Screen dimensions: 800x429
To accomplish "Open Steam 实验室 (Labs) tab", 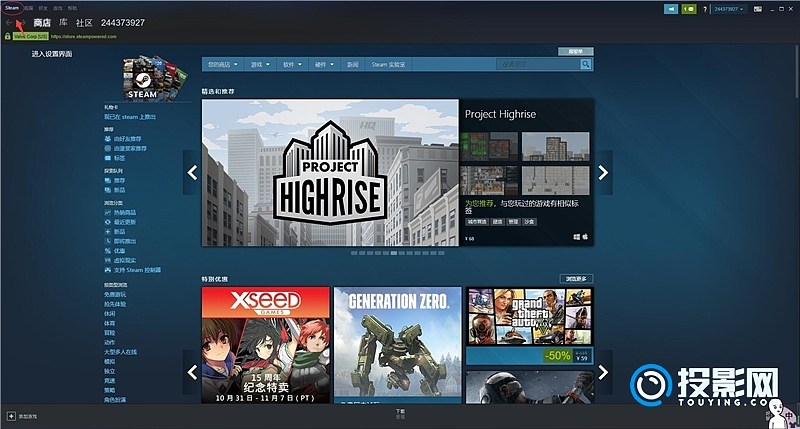I will point(388,64).
